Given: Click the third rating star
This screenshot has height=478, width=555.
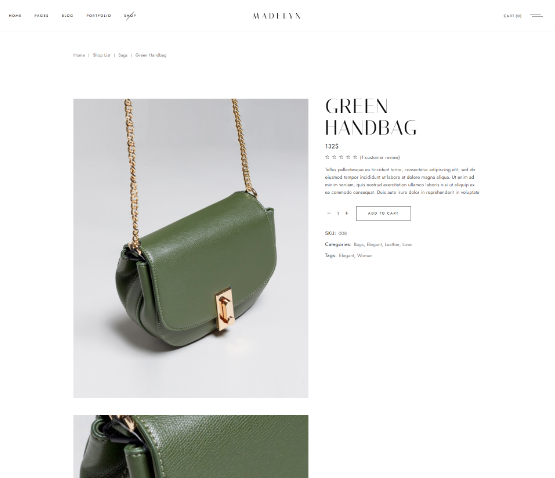Looking at the screenshot, I should point(341,157).
